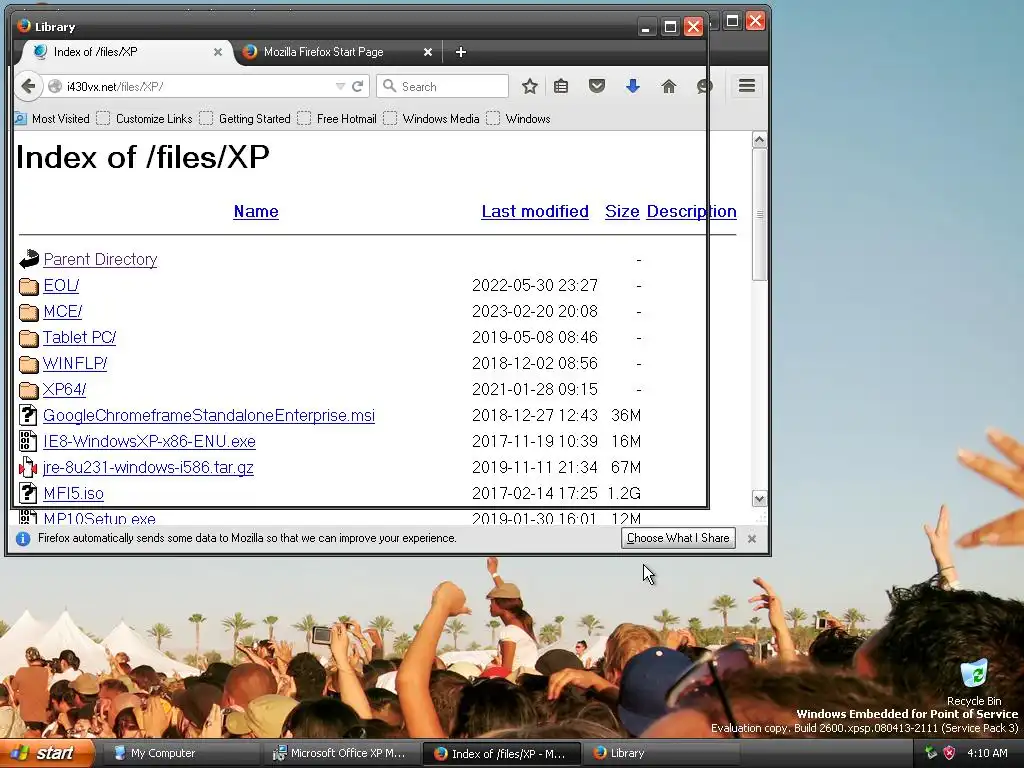
Task: Dismiss the data sharing notification bar
Action: [x=752, y=539]
